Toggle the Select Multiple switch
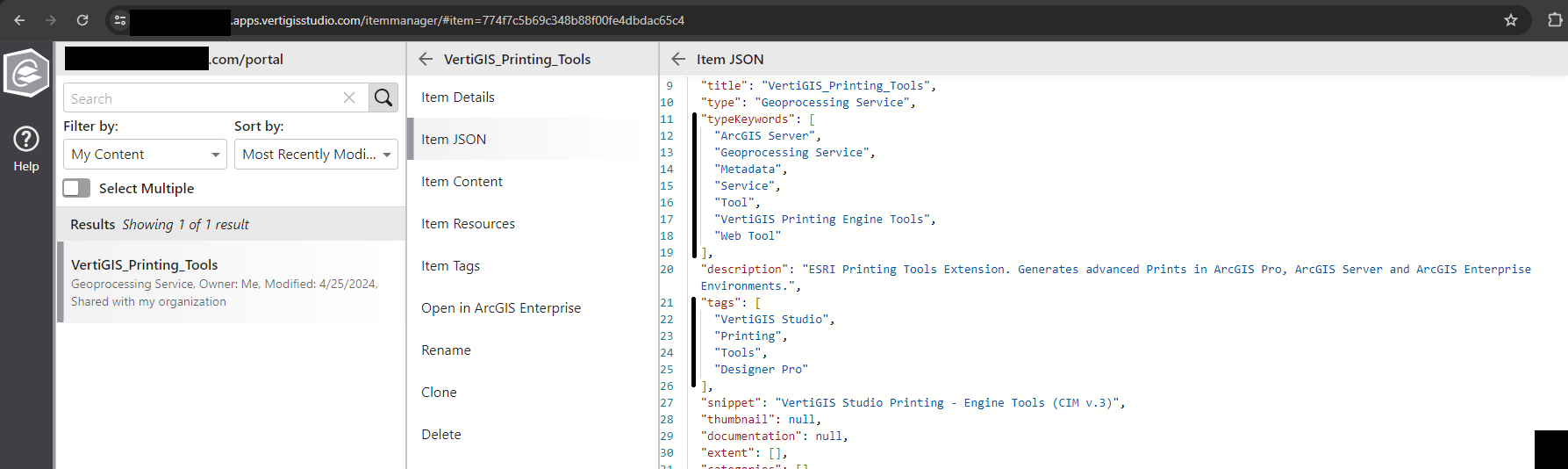Screen dimensions: 1568x469 [x=76, y=188]
